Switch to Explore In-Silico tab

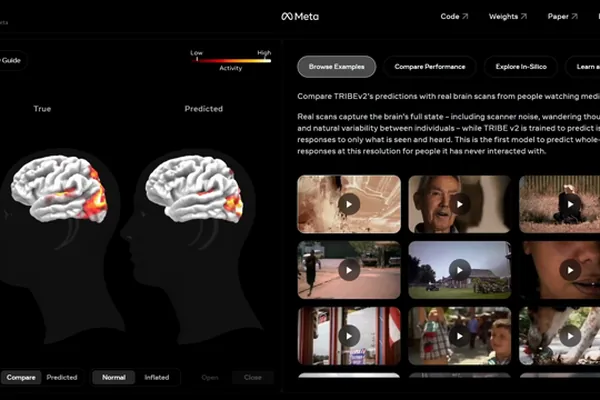[x=521, y=67]
